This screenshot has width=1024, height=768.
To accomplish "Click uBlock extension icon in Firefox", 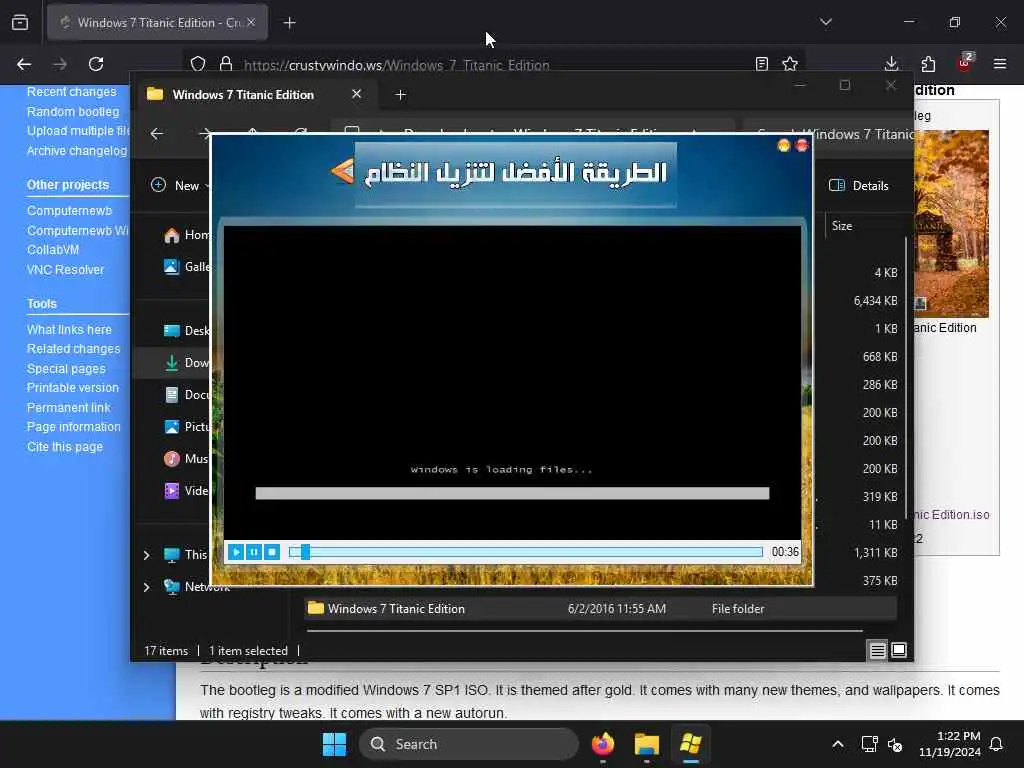I will [x=965, y=63].
